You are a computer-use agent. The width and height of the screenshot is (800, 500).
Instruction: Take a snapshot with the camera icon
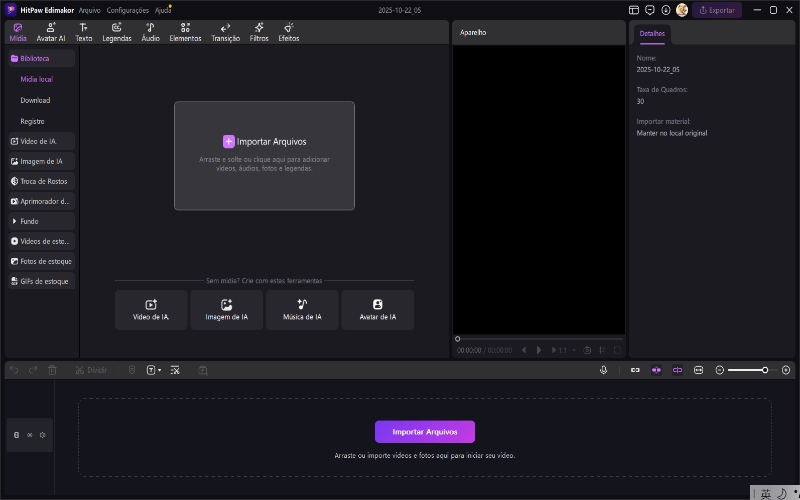click(587, 350)
